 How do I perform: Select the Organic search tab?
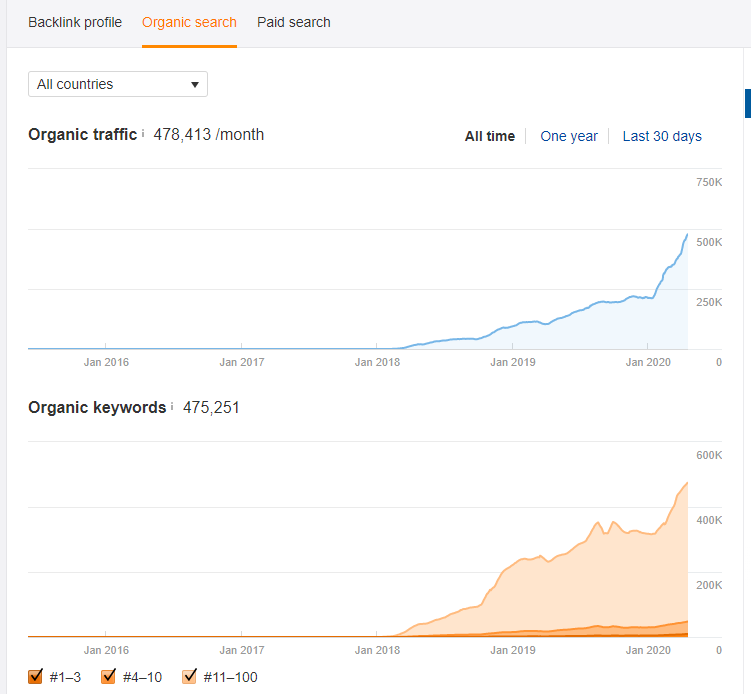189,22
